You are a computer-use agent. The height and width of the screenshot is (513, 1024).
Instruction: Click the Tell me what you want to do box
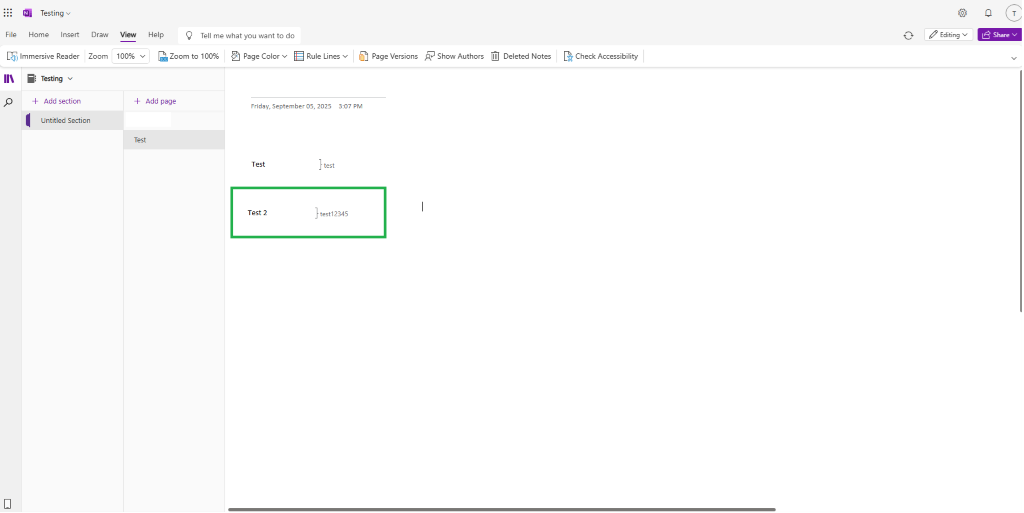tap(240, 35)
